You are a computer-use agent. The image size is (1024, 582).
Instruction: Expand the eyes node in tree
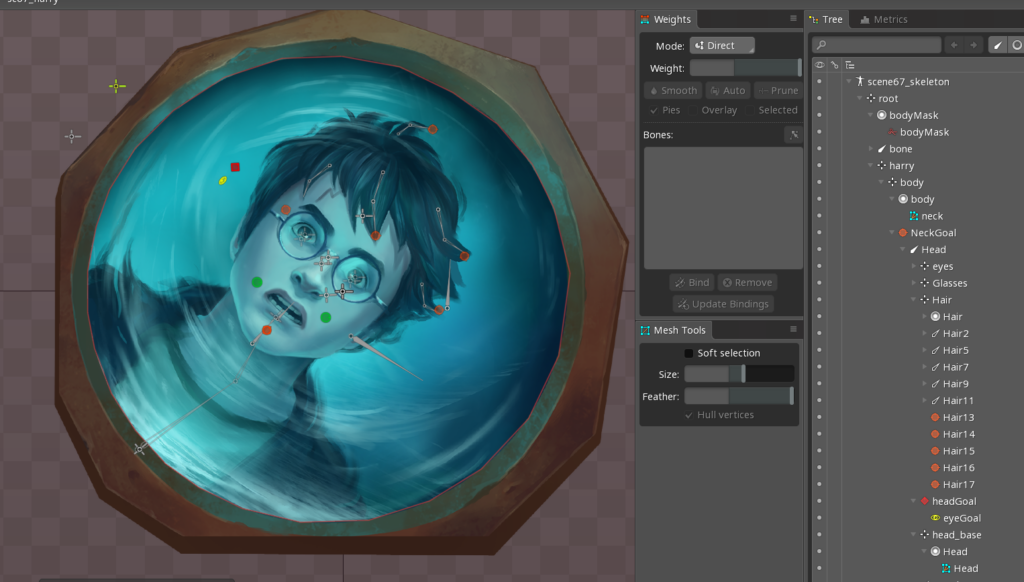click(914, 266)
